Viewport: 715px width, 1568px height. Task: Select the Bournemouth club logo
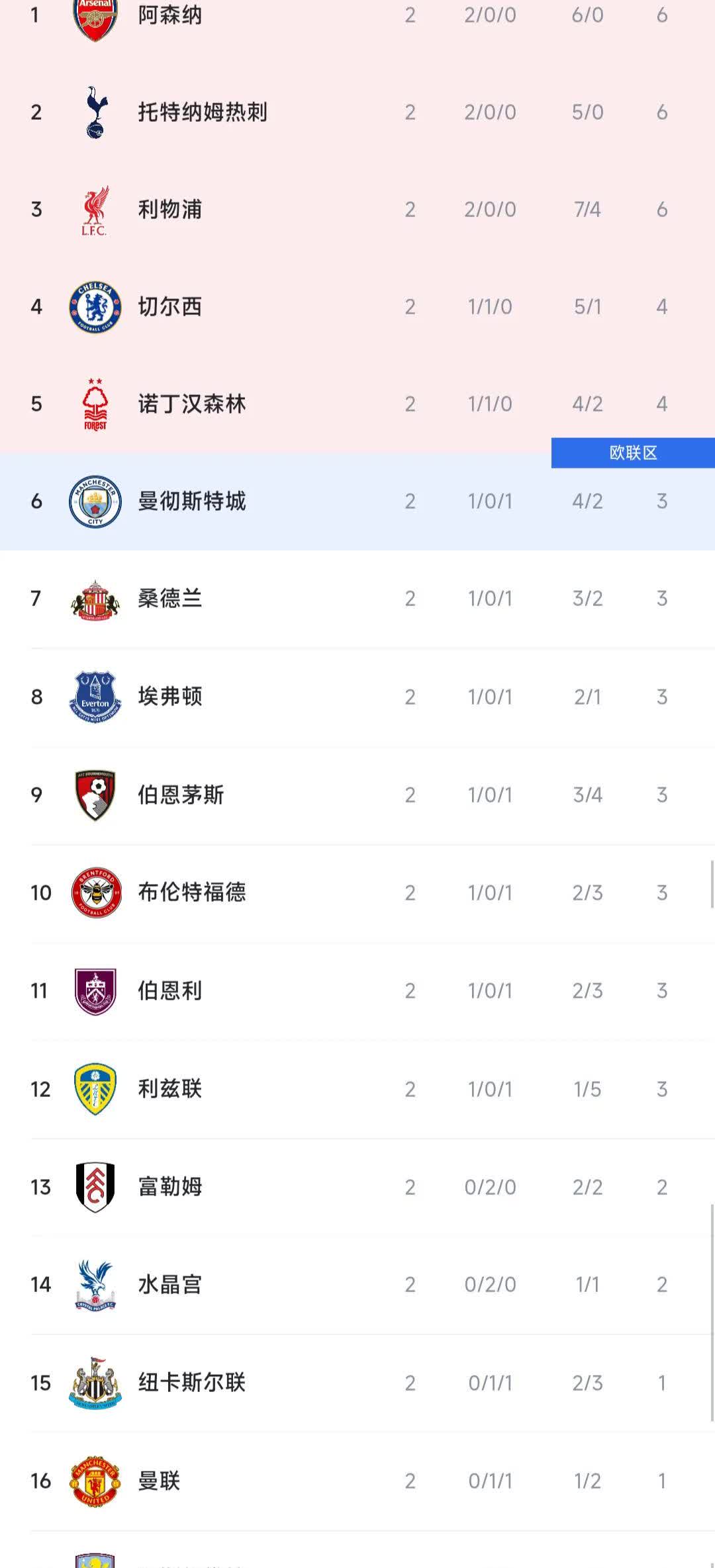click(x=95, y=795)
